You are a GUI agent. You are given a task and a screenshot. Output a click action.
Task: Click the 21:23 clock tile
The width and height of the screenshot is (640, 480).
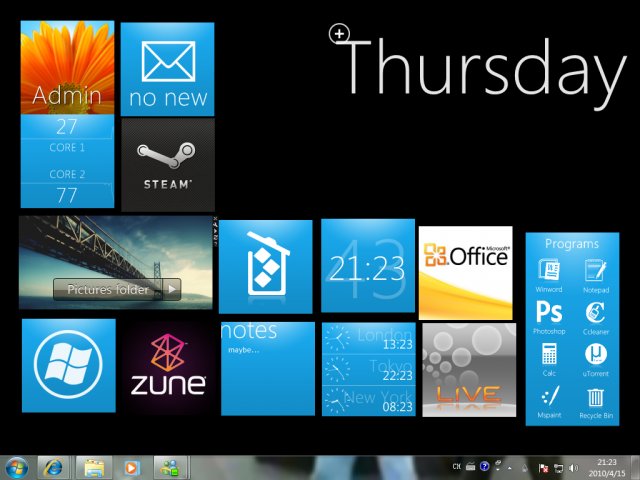click(368, 266)
